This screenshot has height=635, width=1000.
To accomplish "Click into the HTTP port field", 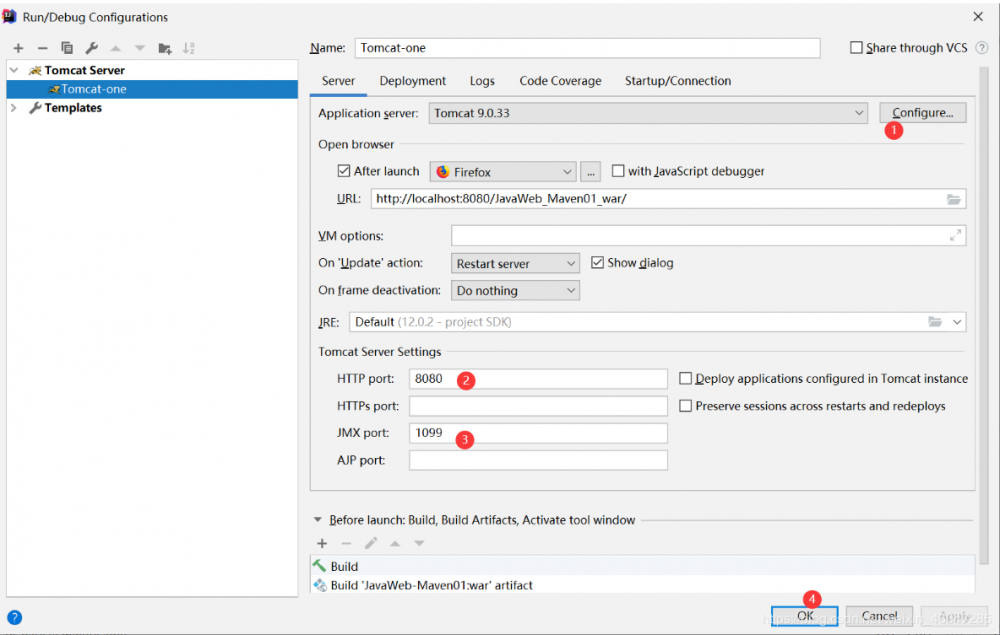I will point(538,379).
